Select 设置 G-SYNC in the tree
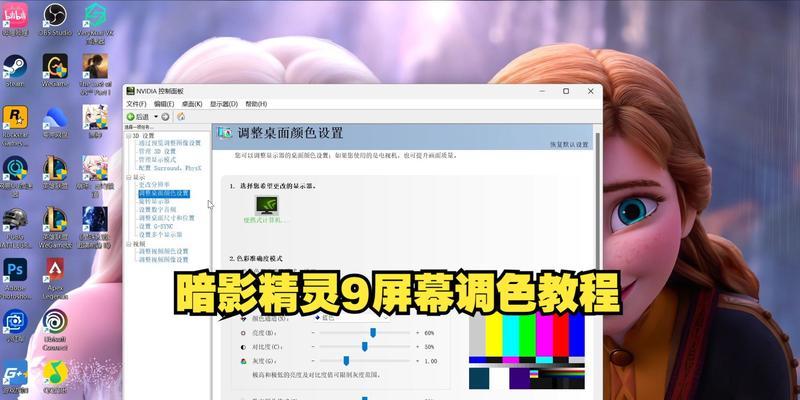This screenshot has width=800, height=400. point(155,226)
